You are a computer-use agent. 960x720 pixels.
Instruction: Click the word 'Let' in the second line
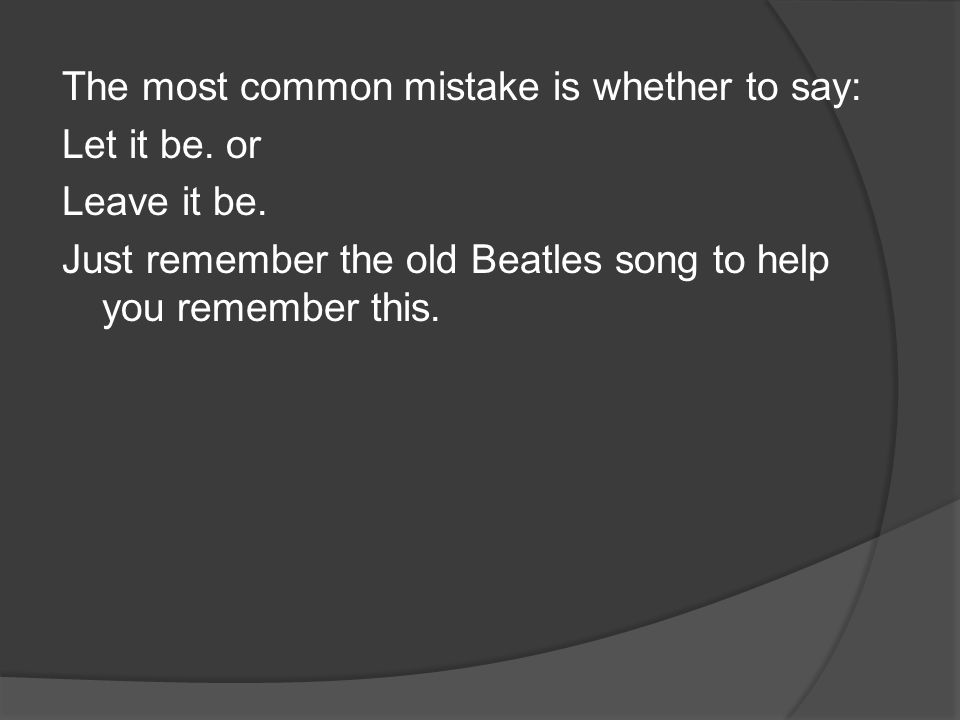click(89, 145)
